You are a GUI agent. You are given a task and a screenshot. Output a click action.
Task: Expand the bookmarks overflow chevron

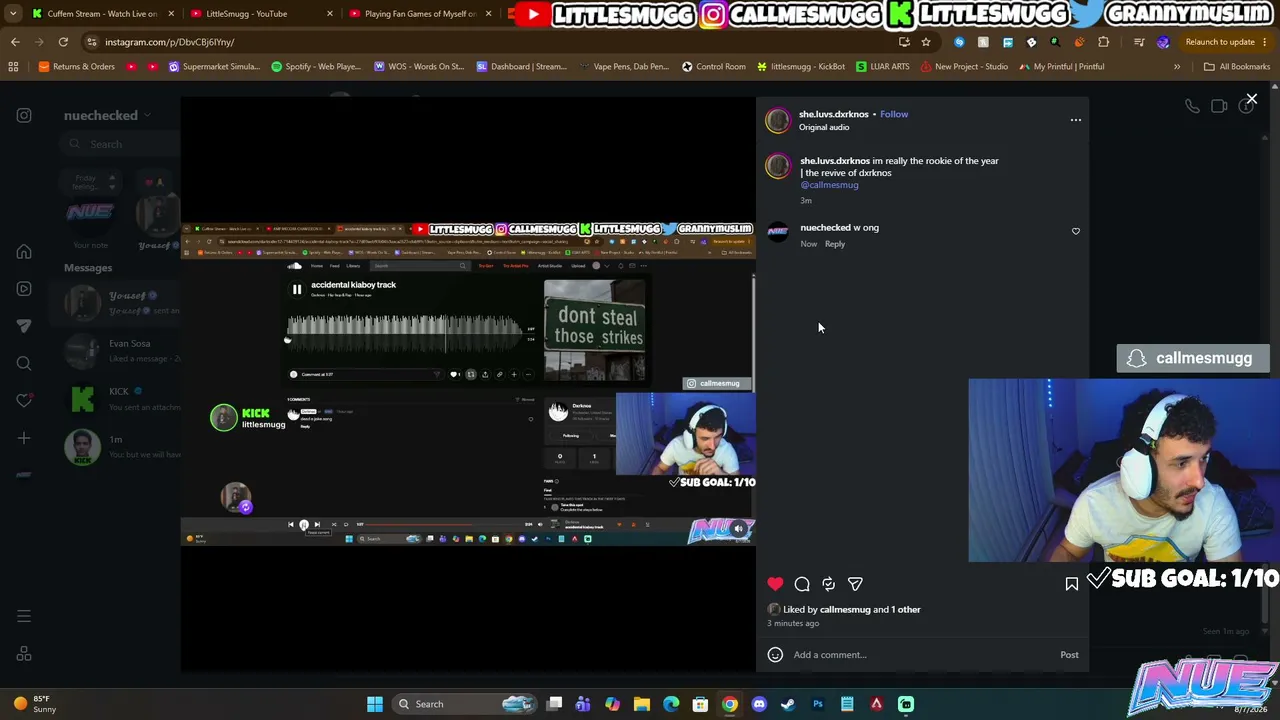click(1177, 67)
